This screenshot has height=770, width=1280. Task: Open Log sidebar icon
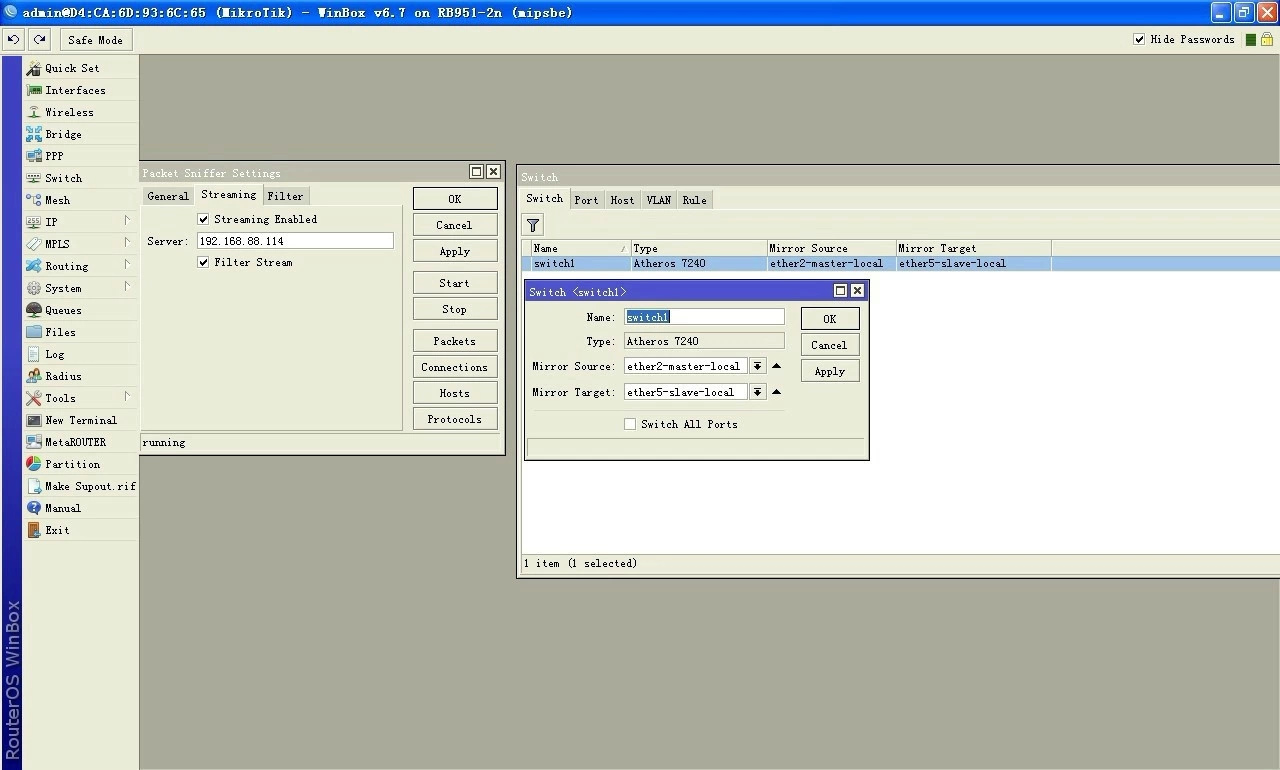(34, 354)
